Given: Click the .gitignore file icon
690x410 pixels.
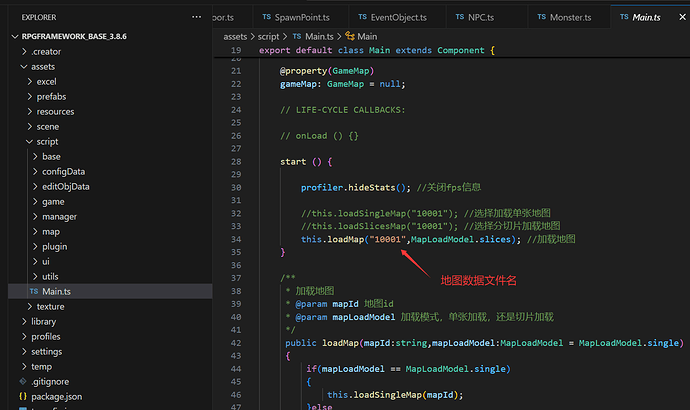Looking at the screenshot, I should [22, 381].
